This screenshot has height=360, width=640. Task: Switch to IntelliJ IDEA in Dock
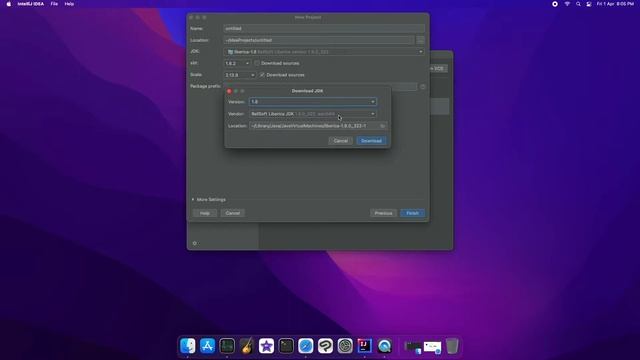coord(364,346)
